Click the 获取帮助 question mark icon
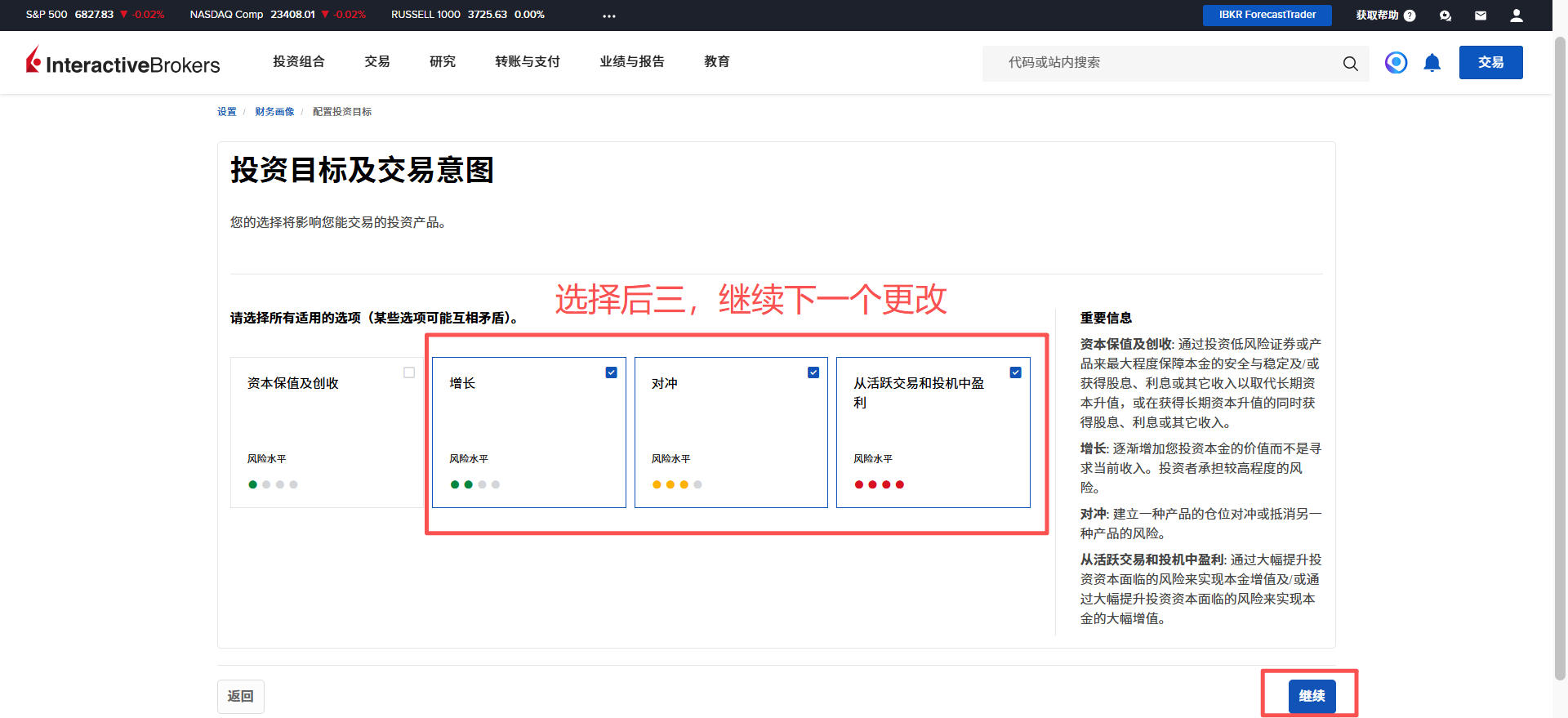1568x718 pixels. (x=1409, y=16)
